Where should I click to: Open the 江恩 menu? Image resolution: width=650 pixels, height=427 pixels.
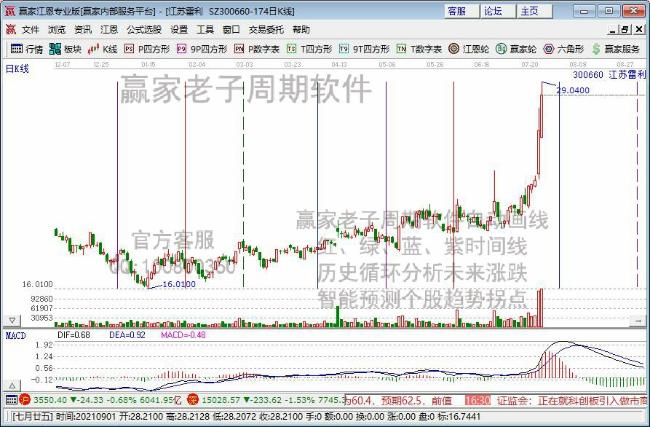click(x=109, y=30)
